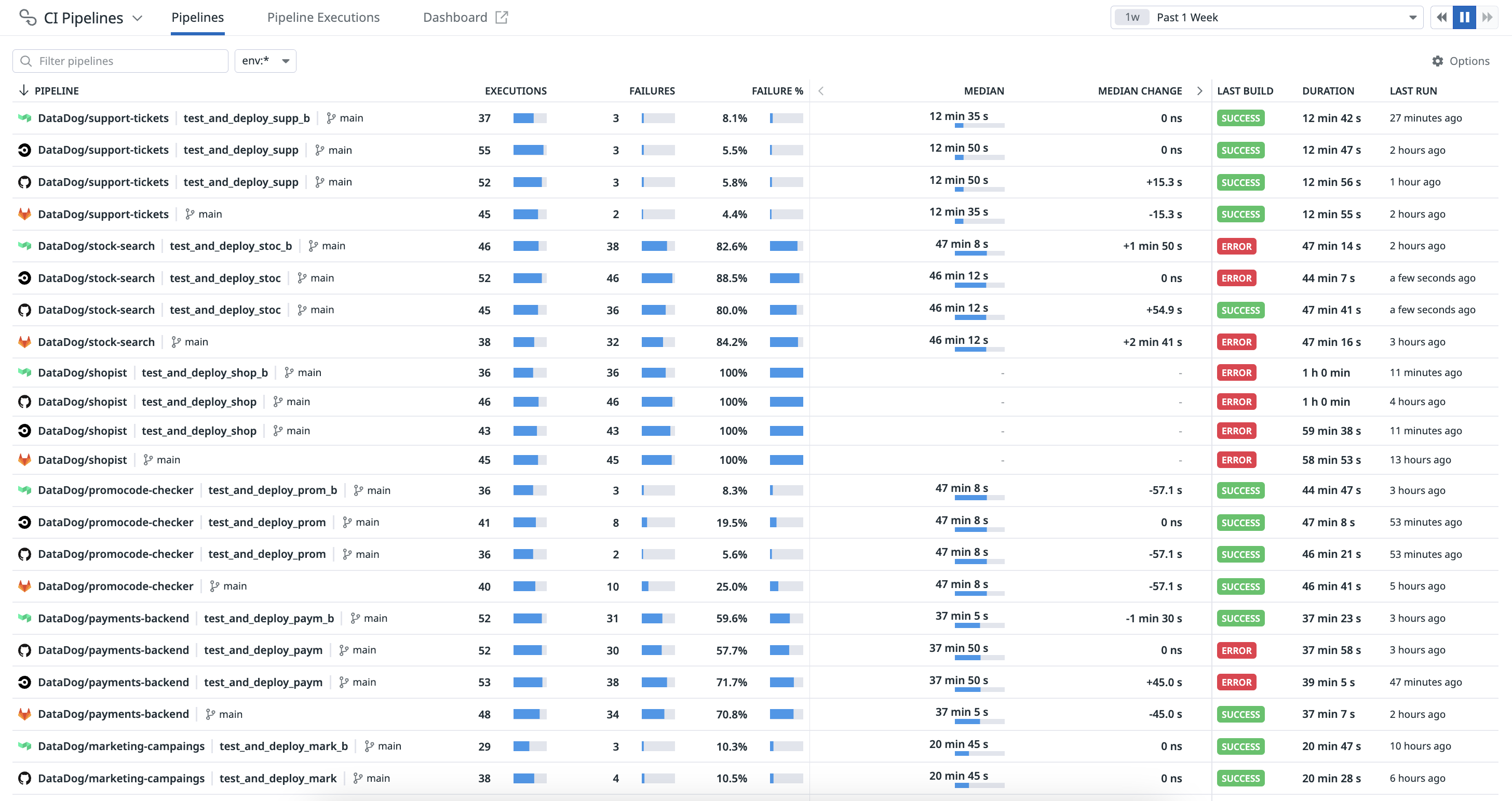Open the Past 1 Week time range dropdown
1512x801 pixels.
[x=1266, y=18]
